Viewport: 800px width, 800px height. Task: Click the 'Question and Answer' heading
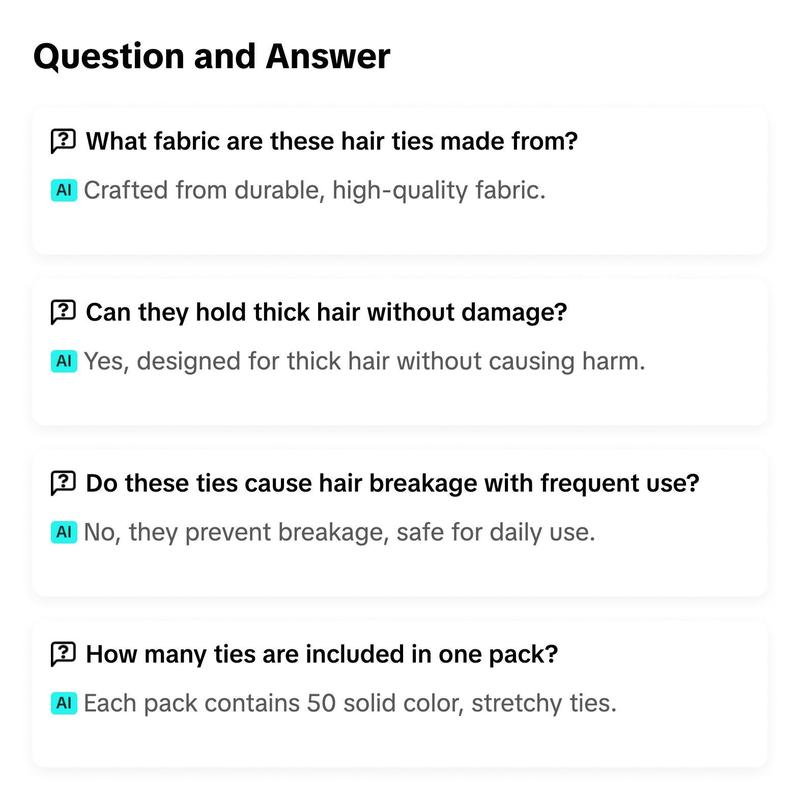click(212, 56)
